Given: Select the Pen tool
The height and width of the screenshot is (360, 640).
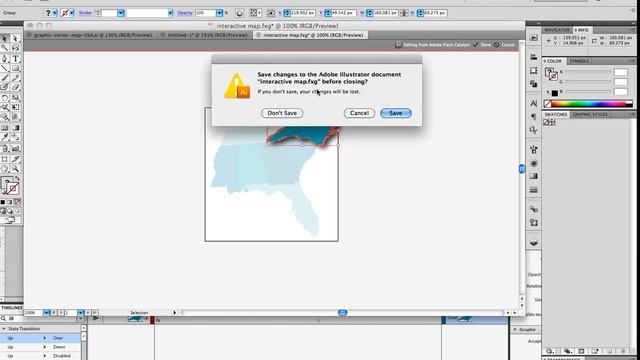Looking at the screenshot, I should (x=4, y=58).
